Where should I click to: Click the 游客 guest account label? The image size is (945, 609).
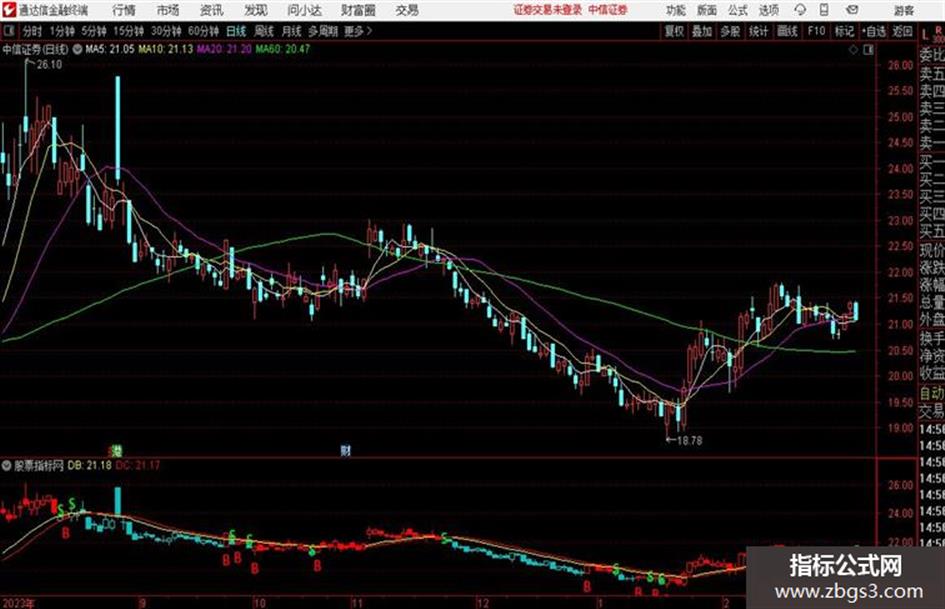coord(903,10)
